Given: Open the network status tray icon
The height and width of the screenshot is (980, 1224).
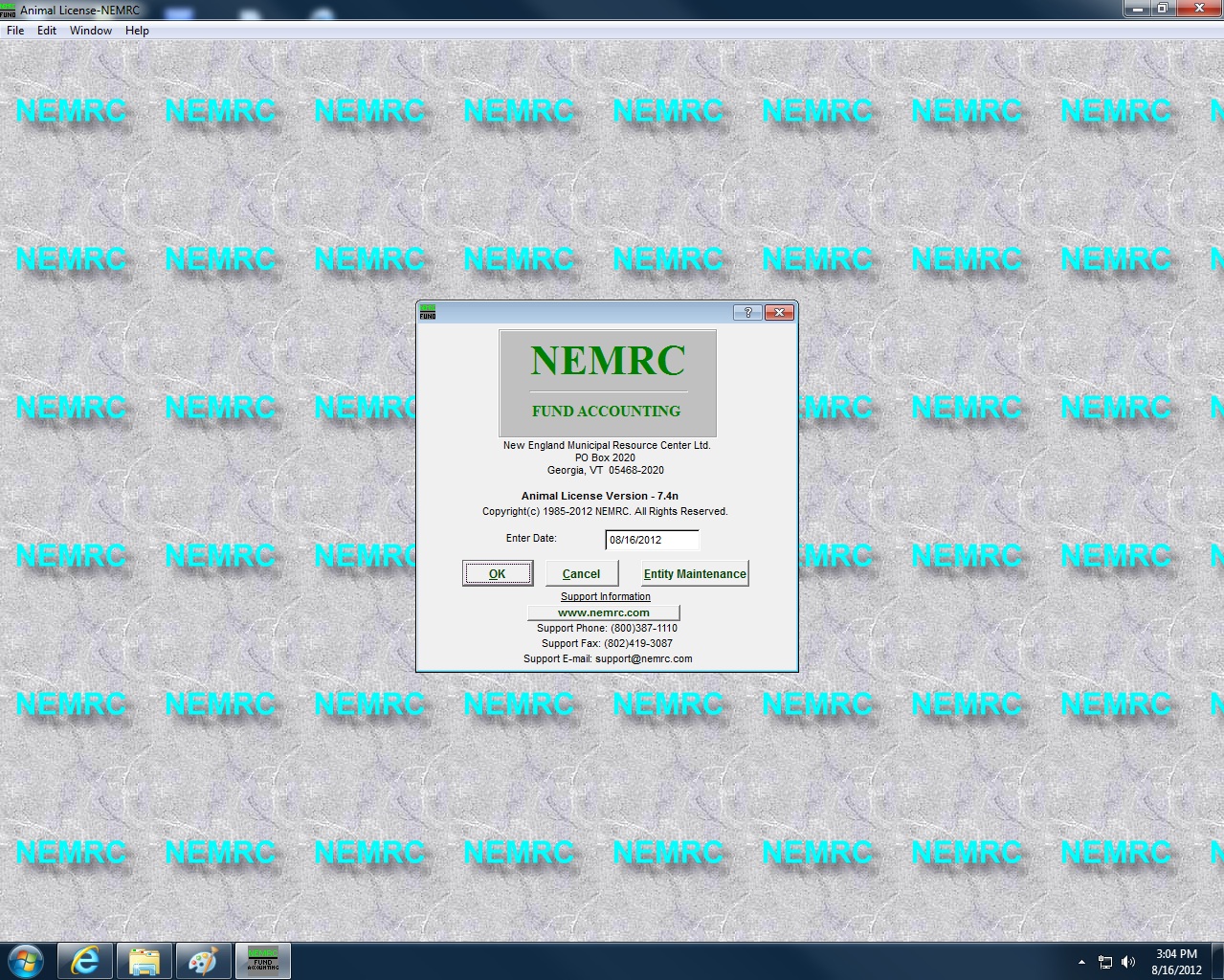Looking at the screenshot, I should tap(1105, 962).
